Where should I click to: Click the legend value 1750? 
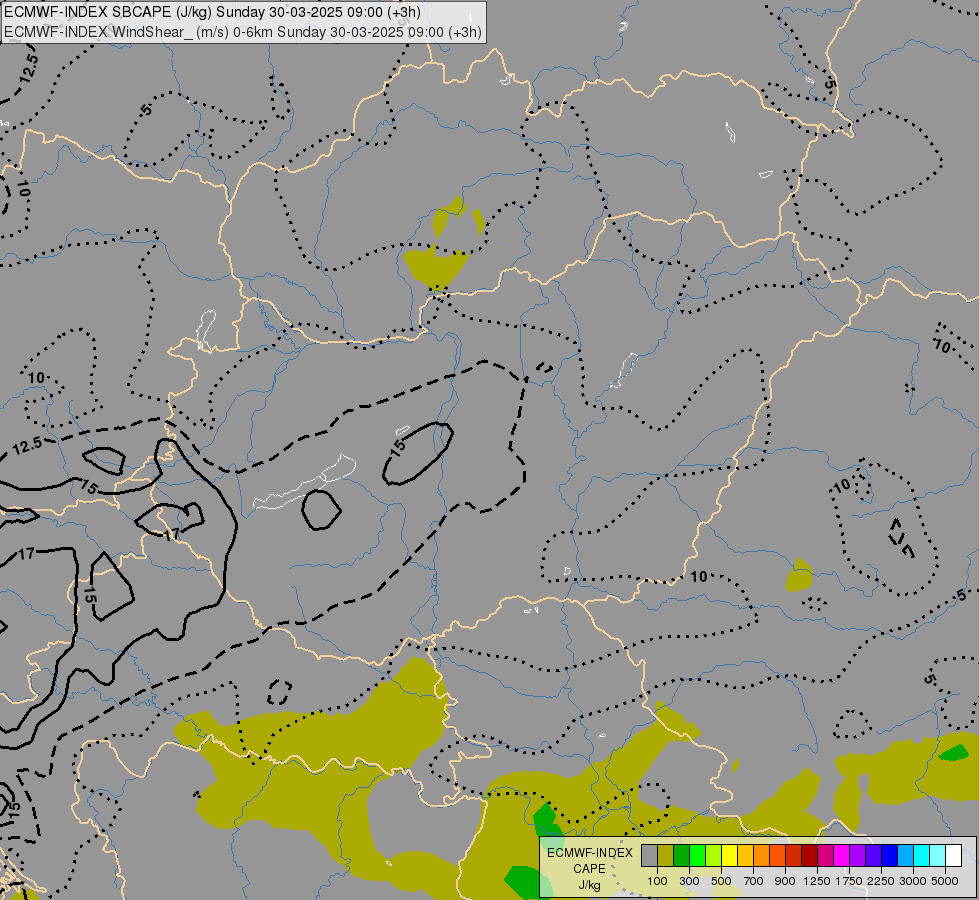[849, 881]
